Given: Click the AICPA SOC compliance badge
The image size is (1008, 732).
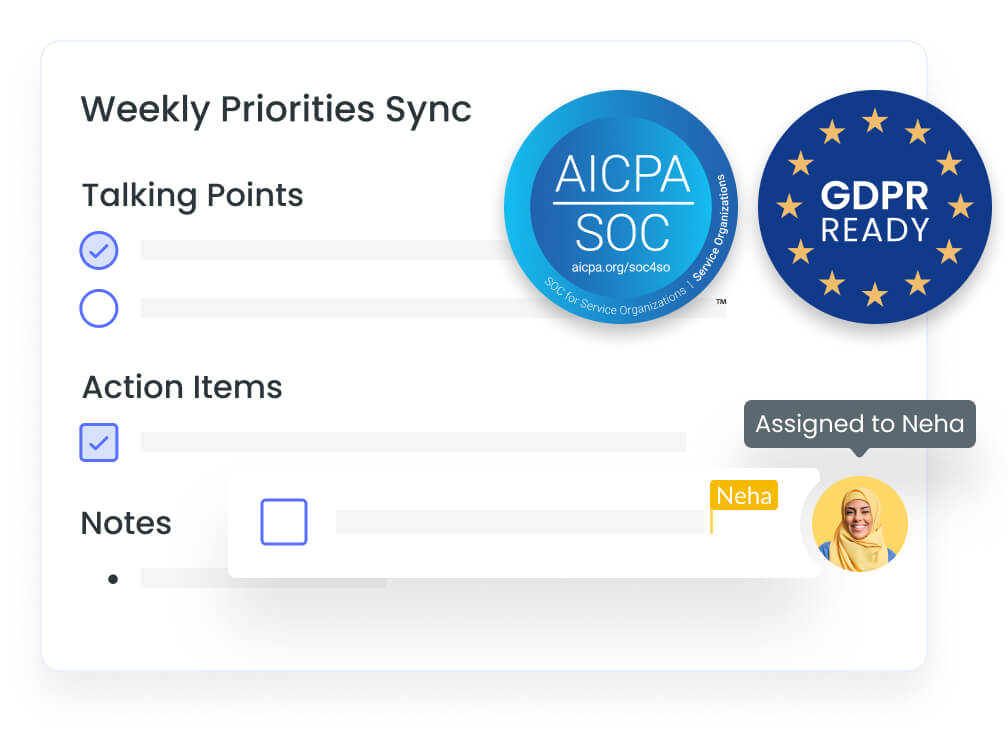Looking at the screenshot, I should coord(621,207).
